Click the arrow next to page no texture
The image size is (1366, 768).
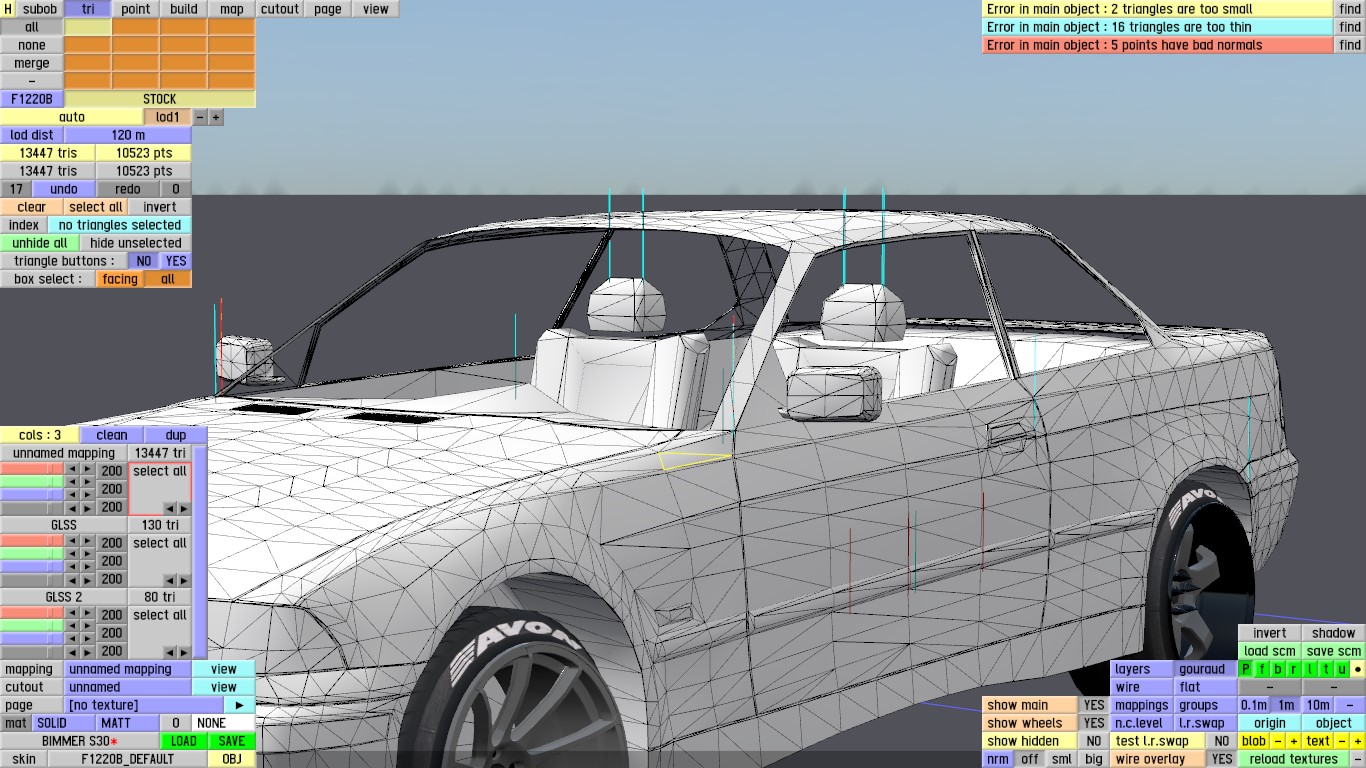pyautogui.click(x=240, y=705)
